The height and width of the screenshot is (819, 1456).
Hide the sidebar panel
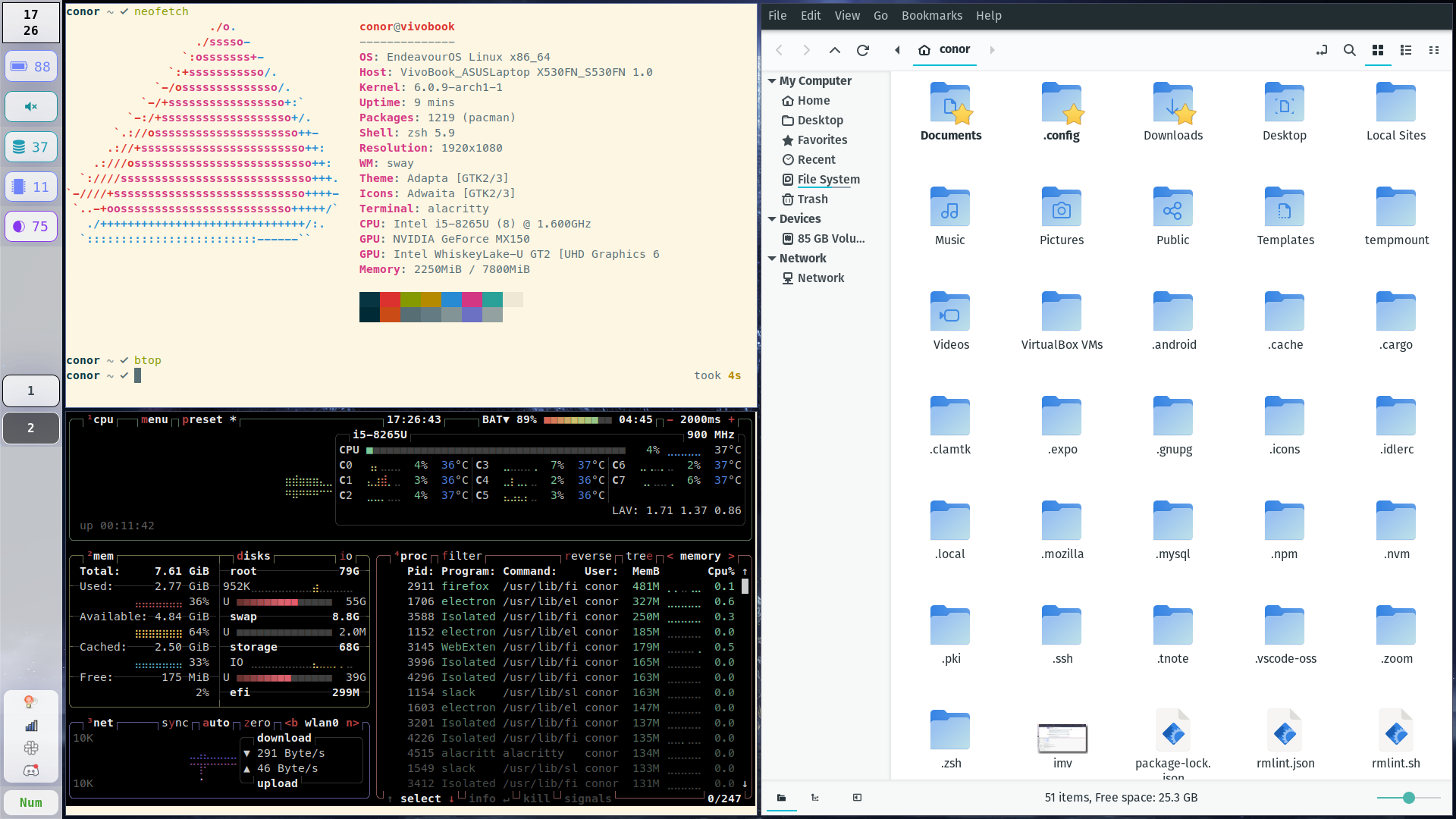(x=857, y=798)
